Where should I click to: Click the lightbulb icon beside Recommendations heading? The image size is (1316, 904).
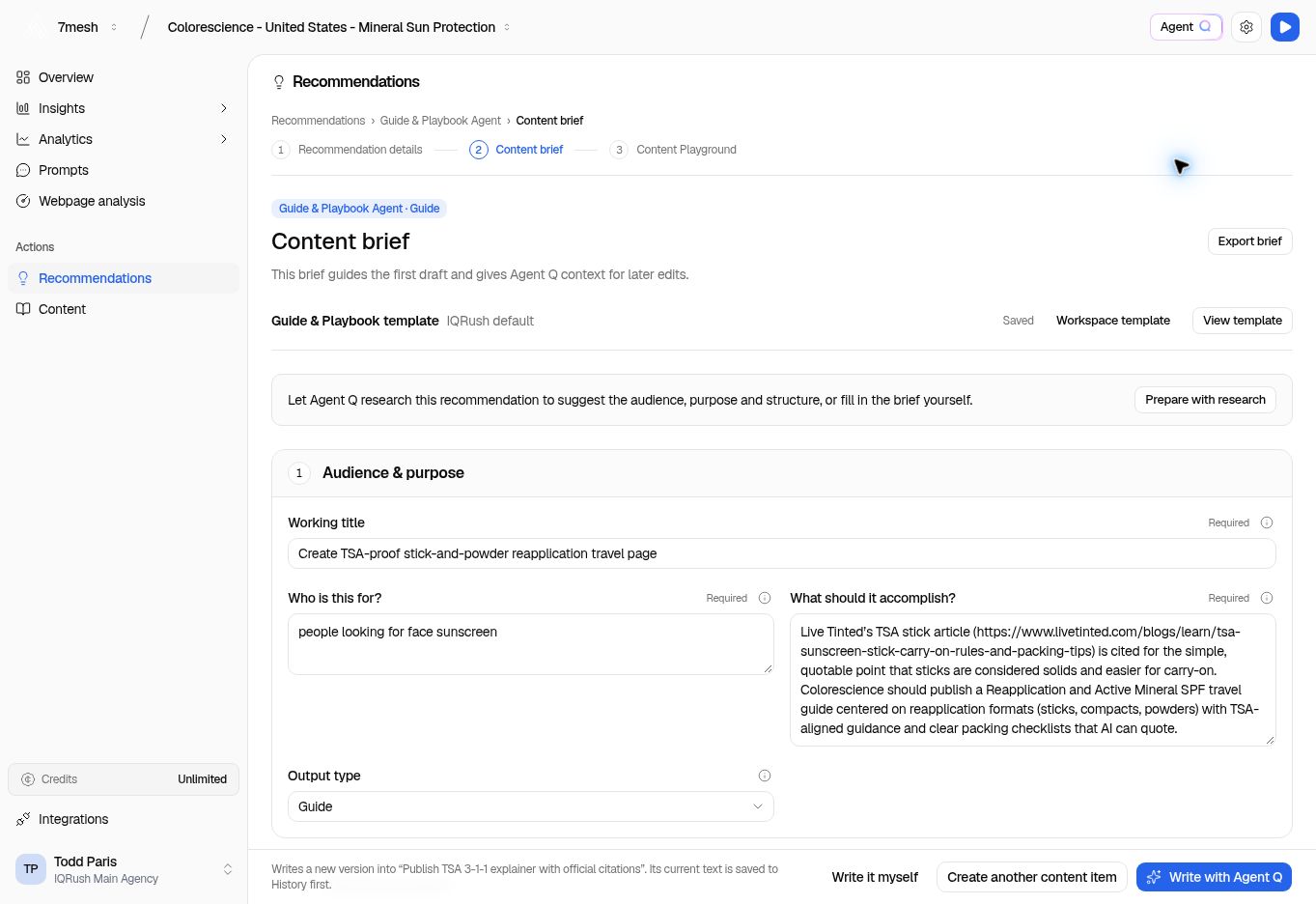pos(279,82)
